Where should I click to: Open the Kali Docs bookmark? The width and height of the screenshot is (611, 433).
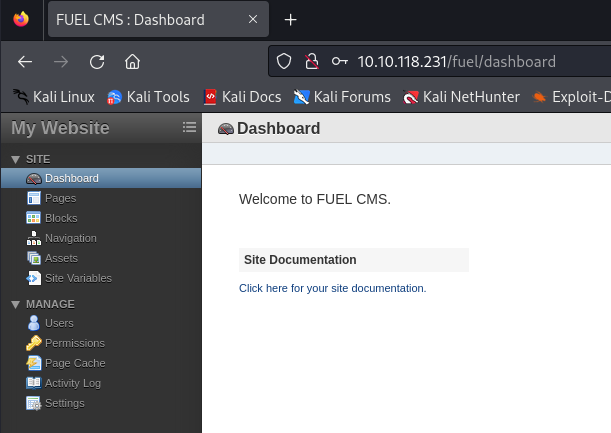pos(242,97)
